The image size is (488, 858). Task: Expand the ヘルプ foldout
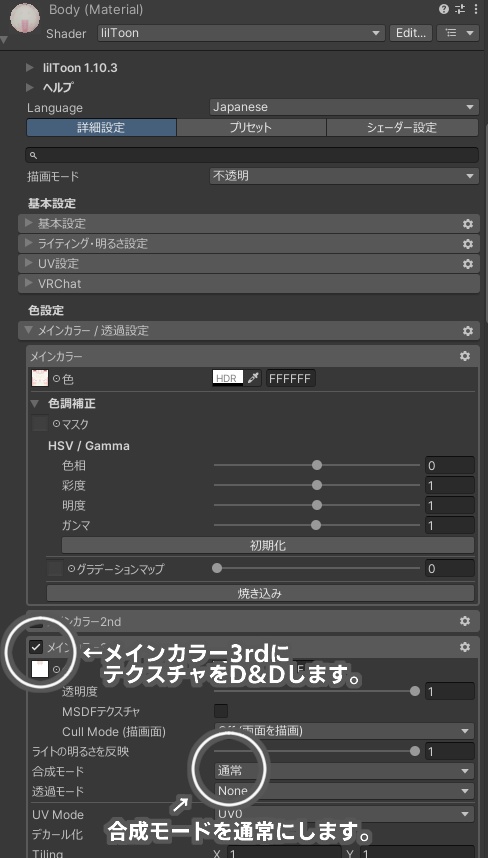tap(30, 87)
